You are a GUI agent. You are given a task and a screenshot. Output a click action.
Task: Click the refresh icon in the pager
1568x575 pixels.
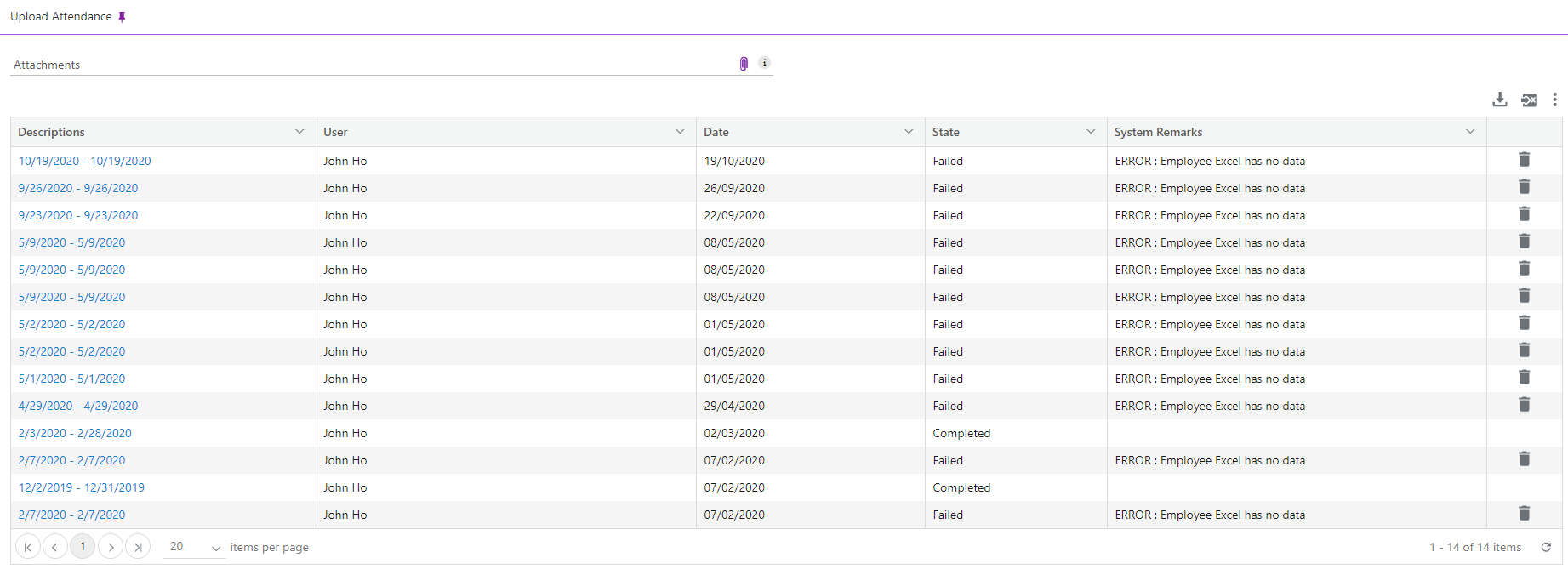point(1546,547)
